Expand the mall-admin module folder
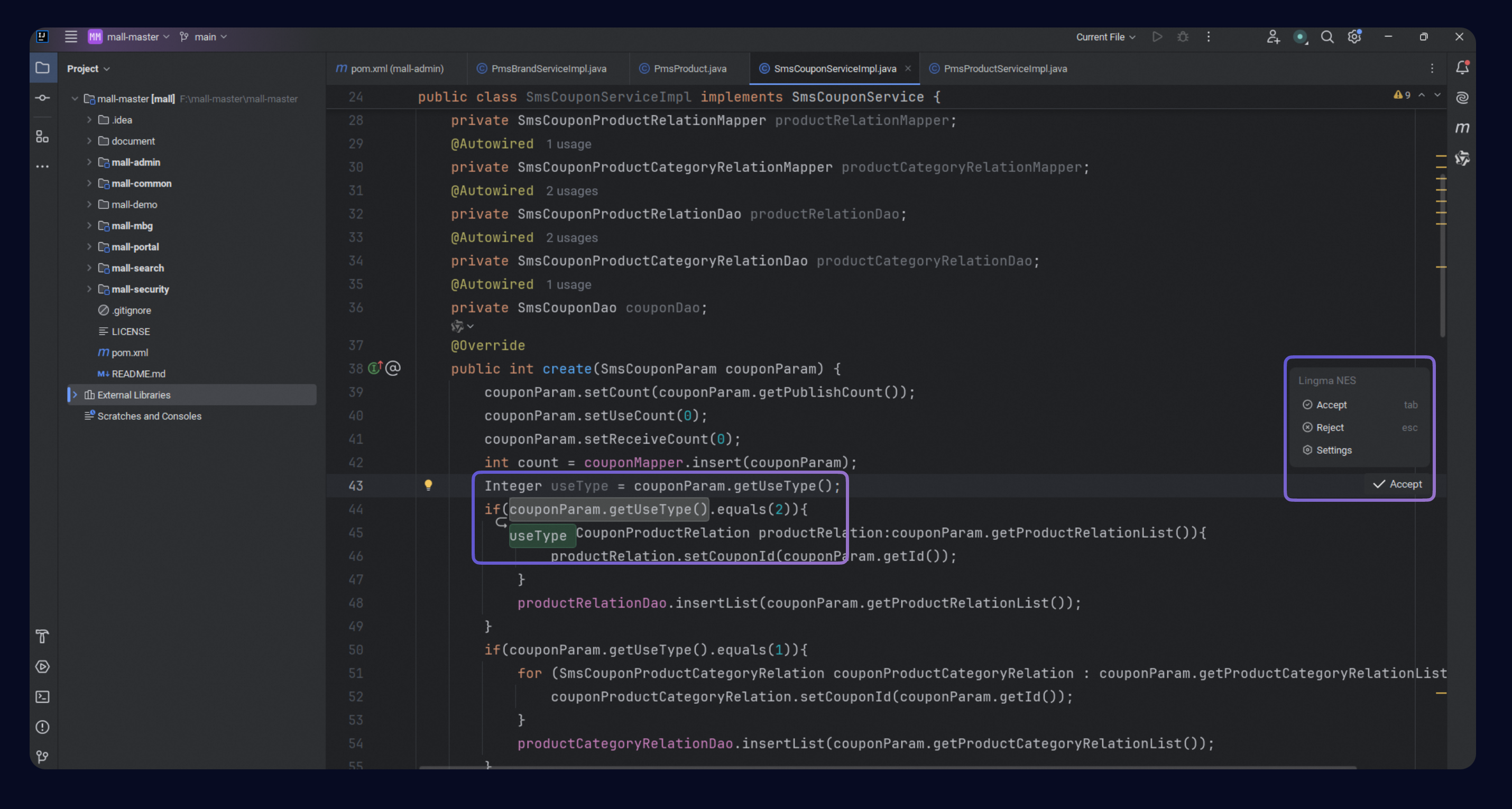Screen dimensions: 1512x809 point(89,162)
